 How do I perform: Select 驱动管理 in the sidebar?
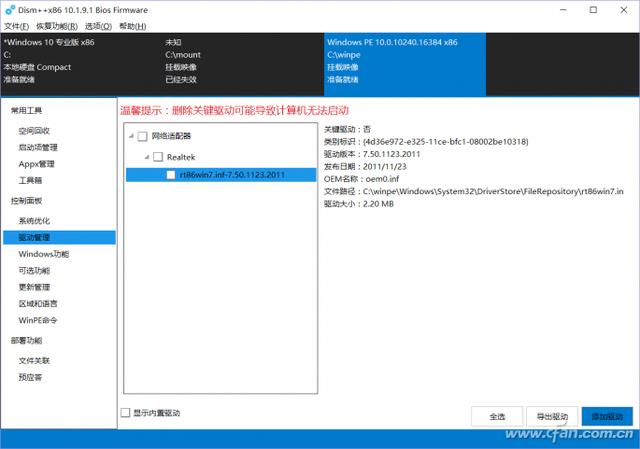(59, 238)
